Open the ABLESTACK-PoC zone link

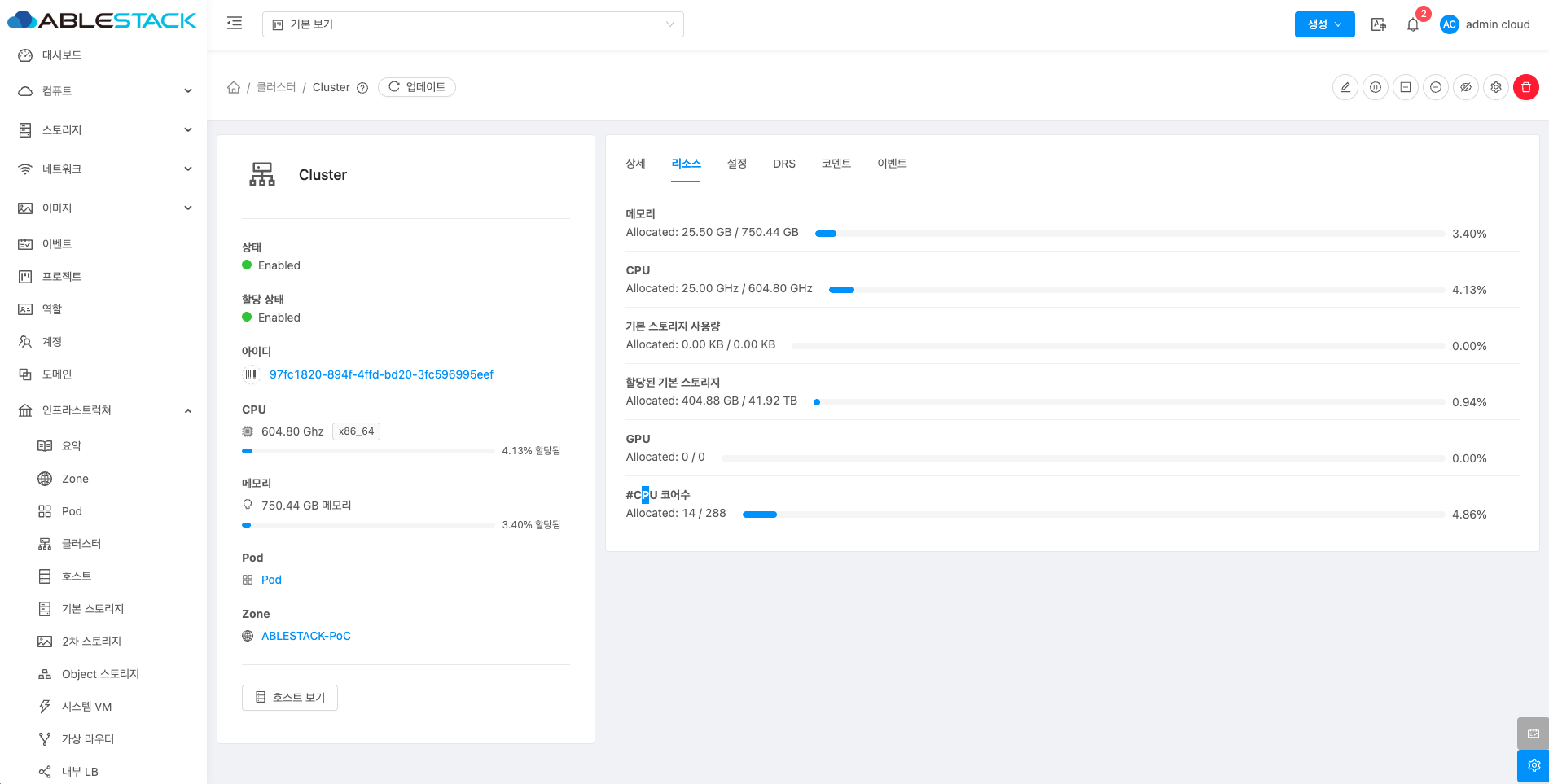point(305,636)
